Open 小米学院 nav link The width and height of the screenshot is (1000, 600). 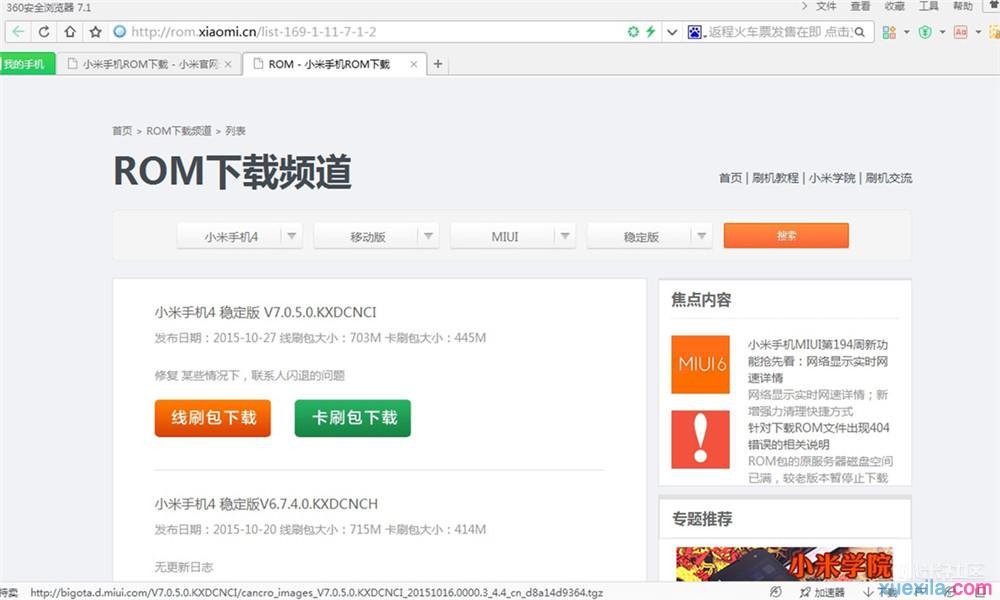pyautogui.click(x=832, y=178)
